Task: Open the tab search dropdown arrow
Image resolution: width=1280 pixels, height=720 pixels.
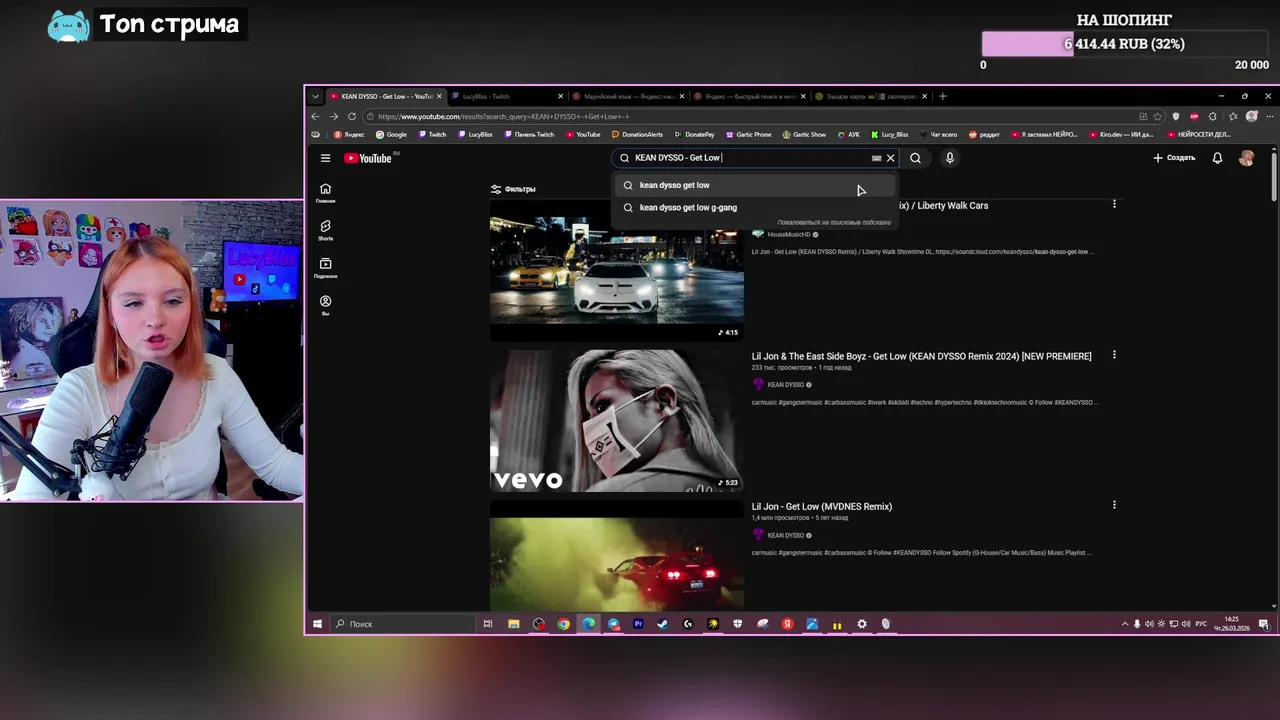Action: pos(315,97)
